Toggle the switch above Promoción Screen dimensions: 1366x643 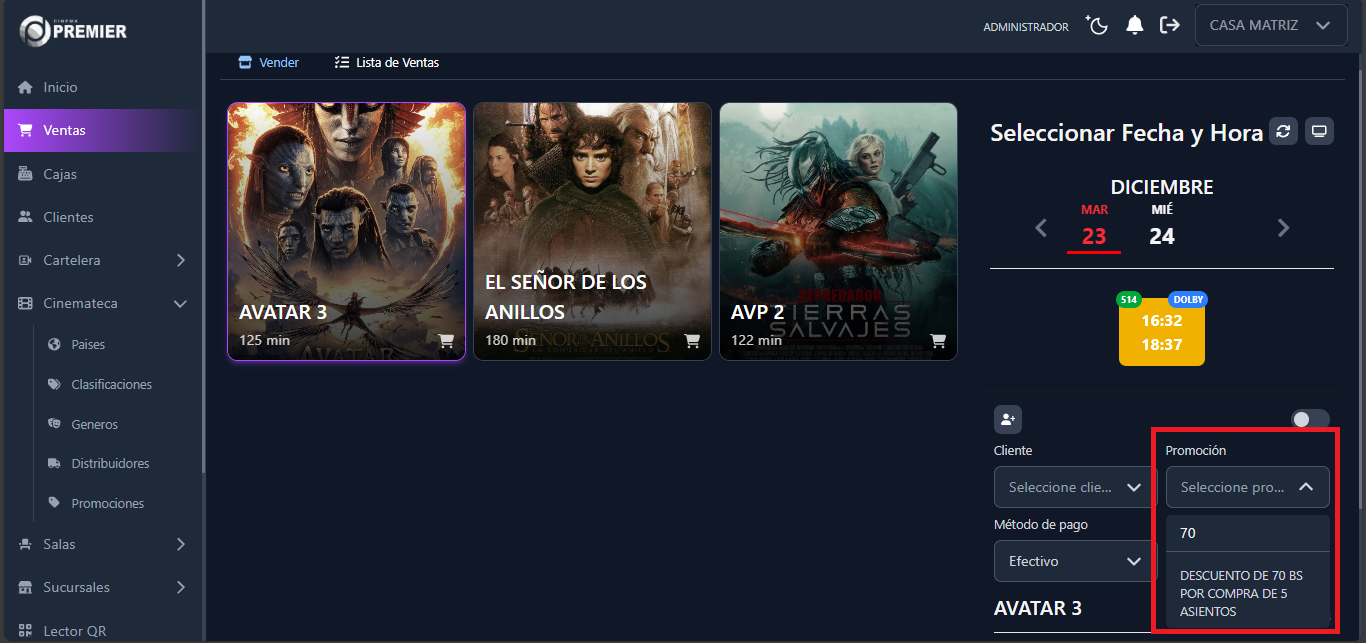tap(1310, 419)
